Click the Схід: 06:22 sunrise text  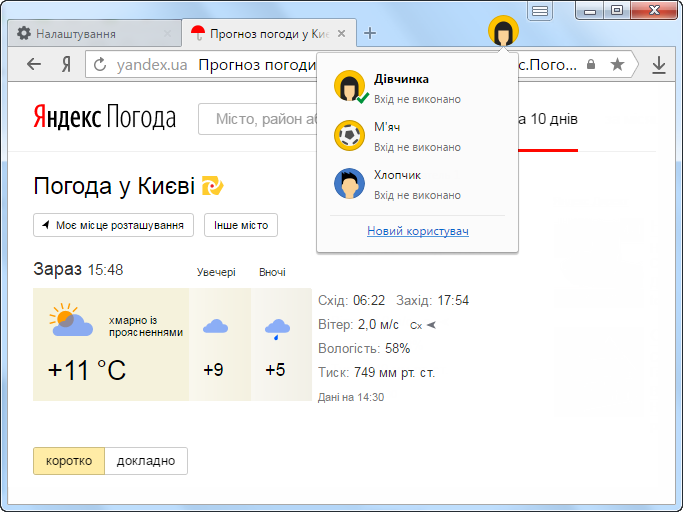point(352,301)
